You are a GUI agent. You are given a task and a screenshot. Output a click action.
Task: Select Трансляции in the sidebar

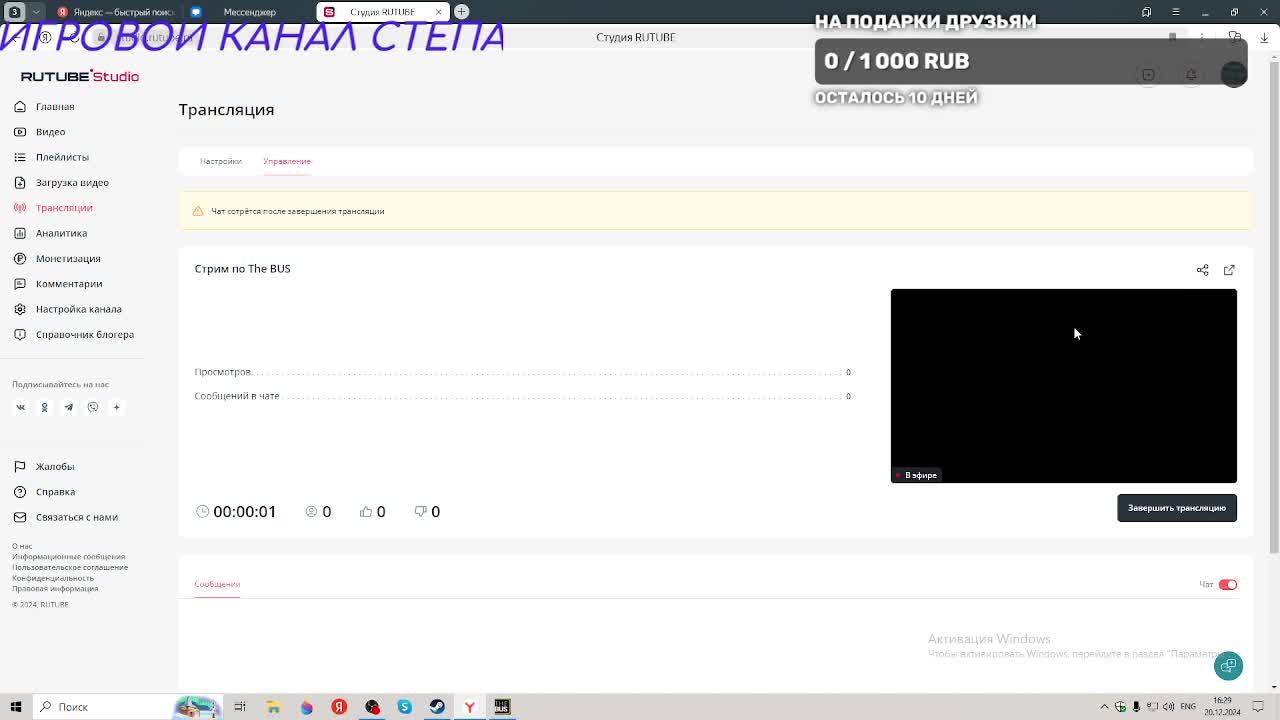[x=64, y=208]
